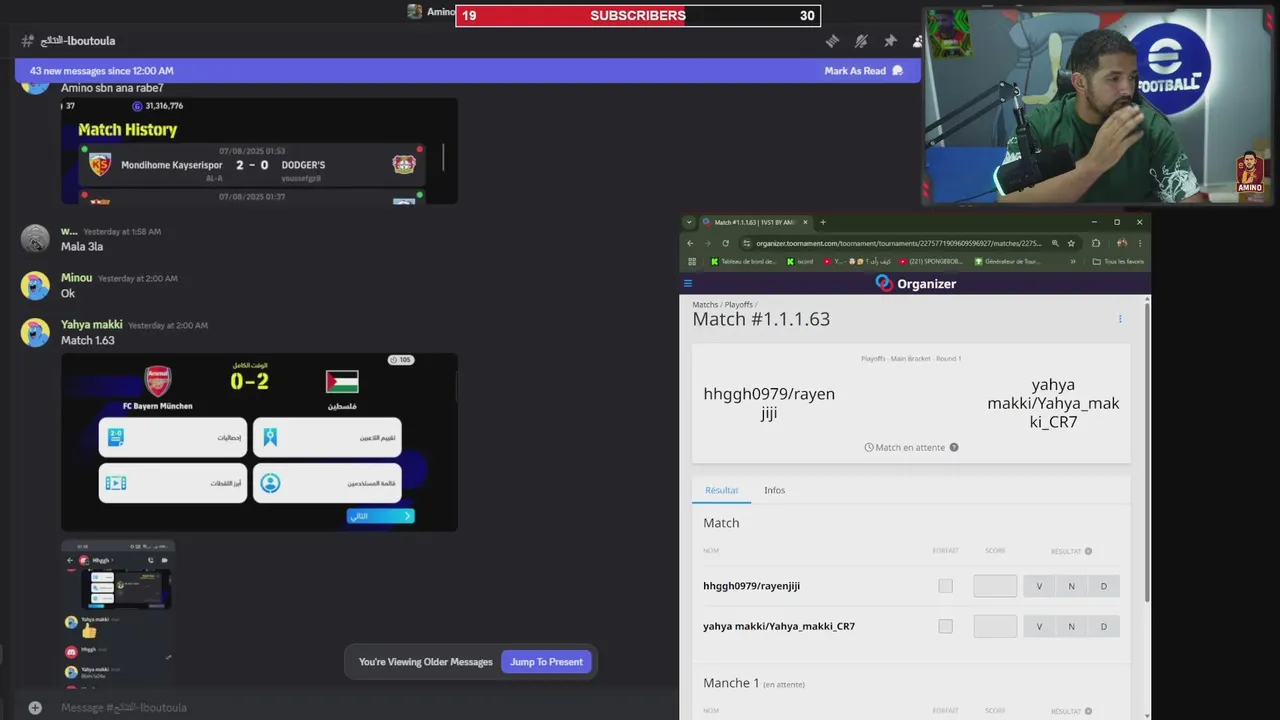Open pinned messages in Discord header

890,41
